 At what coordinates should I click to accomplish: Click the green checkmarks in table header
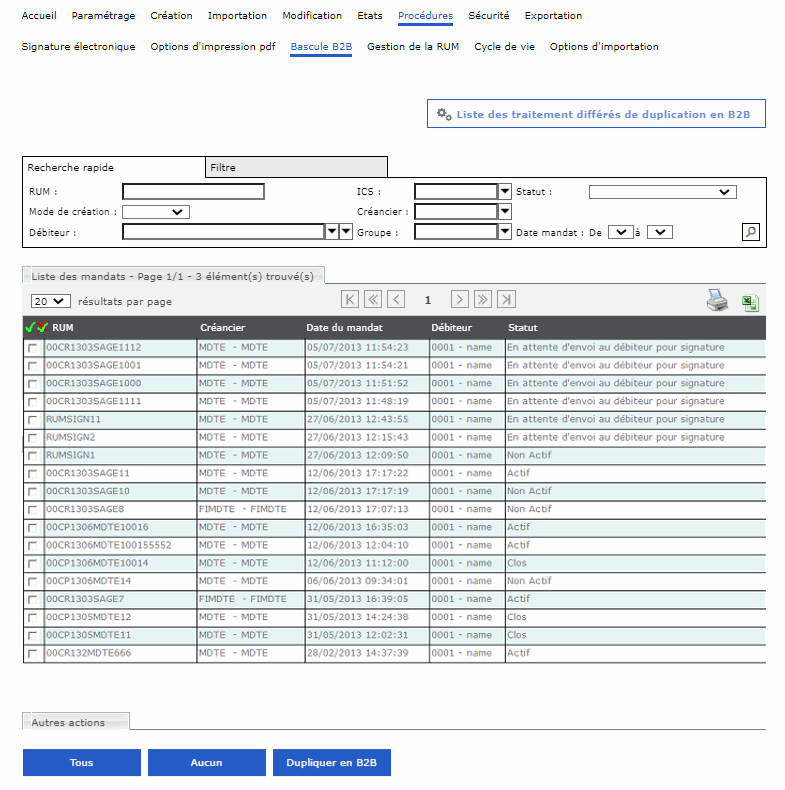coord(36,328)
